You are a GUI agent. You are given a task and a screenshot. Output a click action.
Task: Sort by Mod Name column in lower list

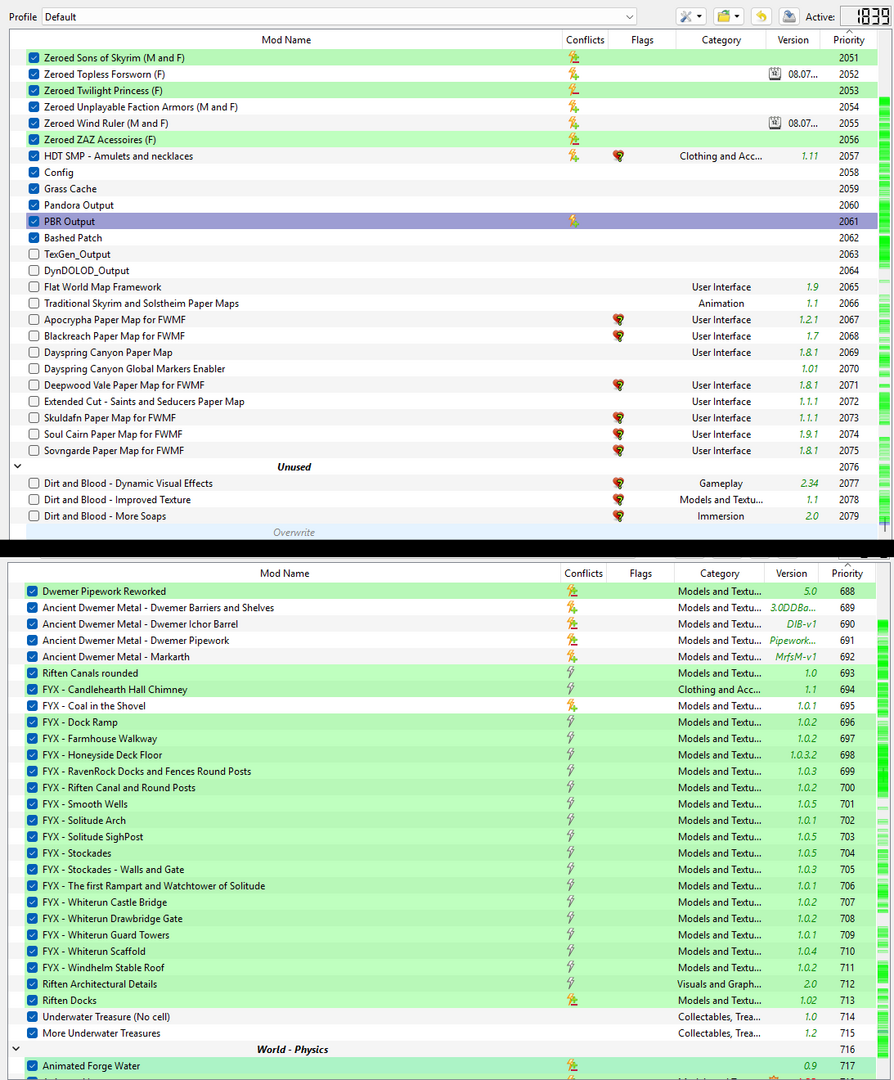click(284, 573)
